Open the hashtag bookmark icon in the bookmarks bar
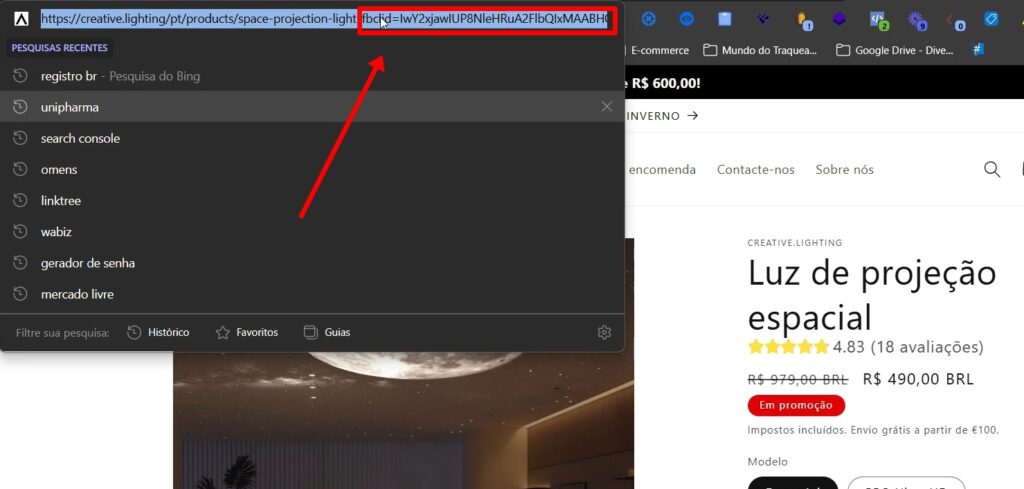Image resolution: width=1024 pixels, height=489 pixels. (x=978, y=50)
